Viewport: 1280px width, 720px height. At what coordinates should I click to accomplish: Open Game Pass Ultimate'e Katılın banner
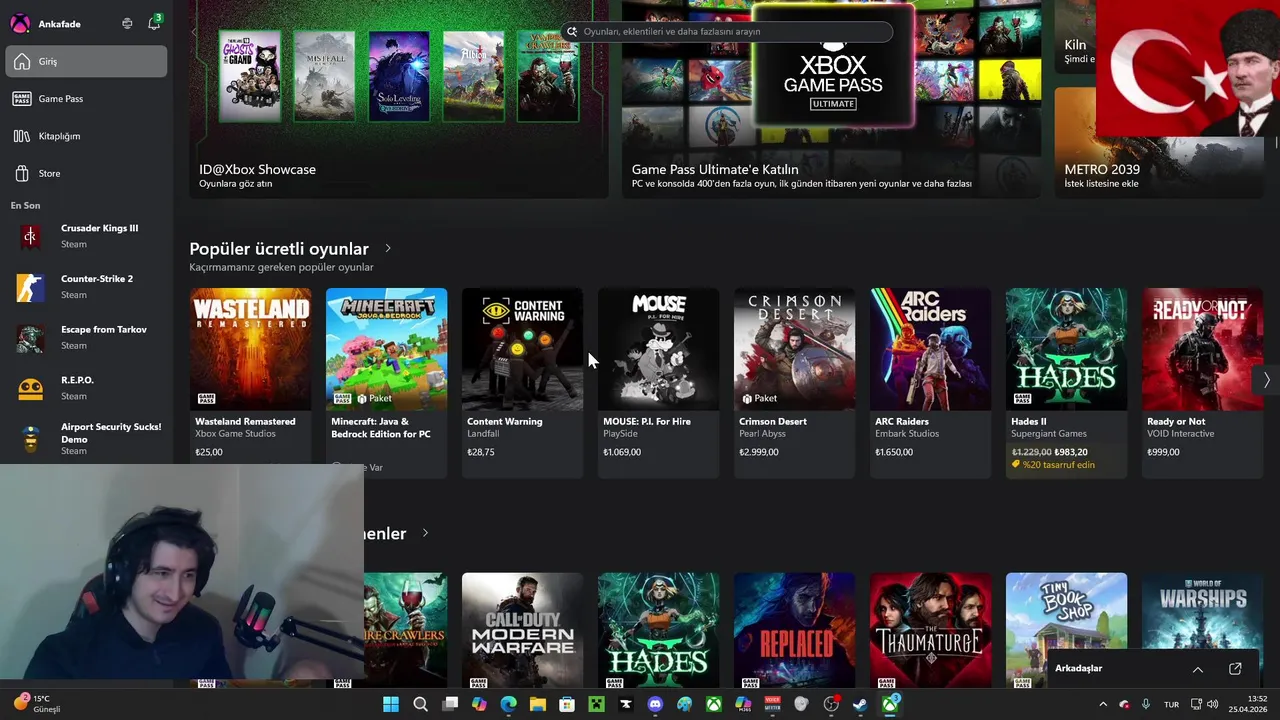[x=831, y=99]
